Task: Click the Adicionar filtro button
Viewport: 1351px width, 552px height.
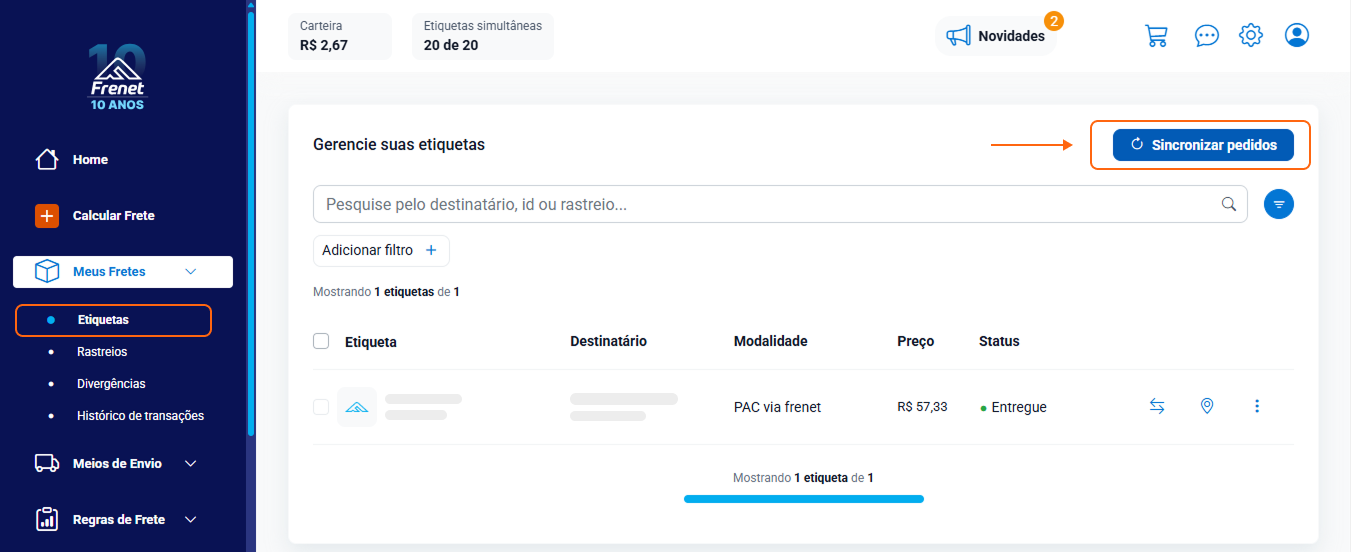Action: (x=381, y=251)
